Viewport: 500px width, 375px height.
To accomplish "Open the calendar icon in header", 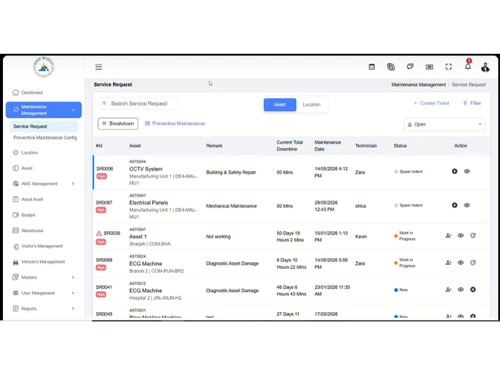I will pos(372,67).
